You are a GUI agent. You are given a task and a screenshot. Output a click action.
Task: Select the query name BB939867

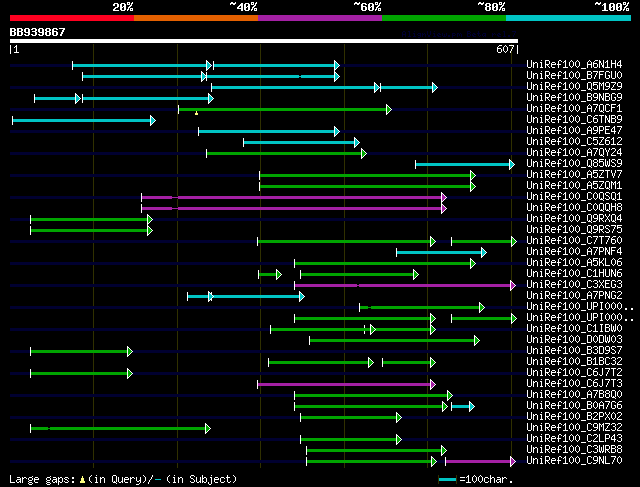coord(38,32)
